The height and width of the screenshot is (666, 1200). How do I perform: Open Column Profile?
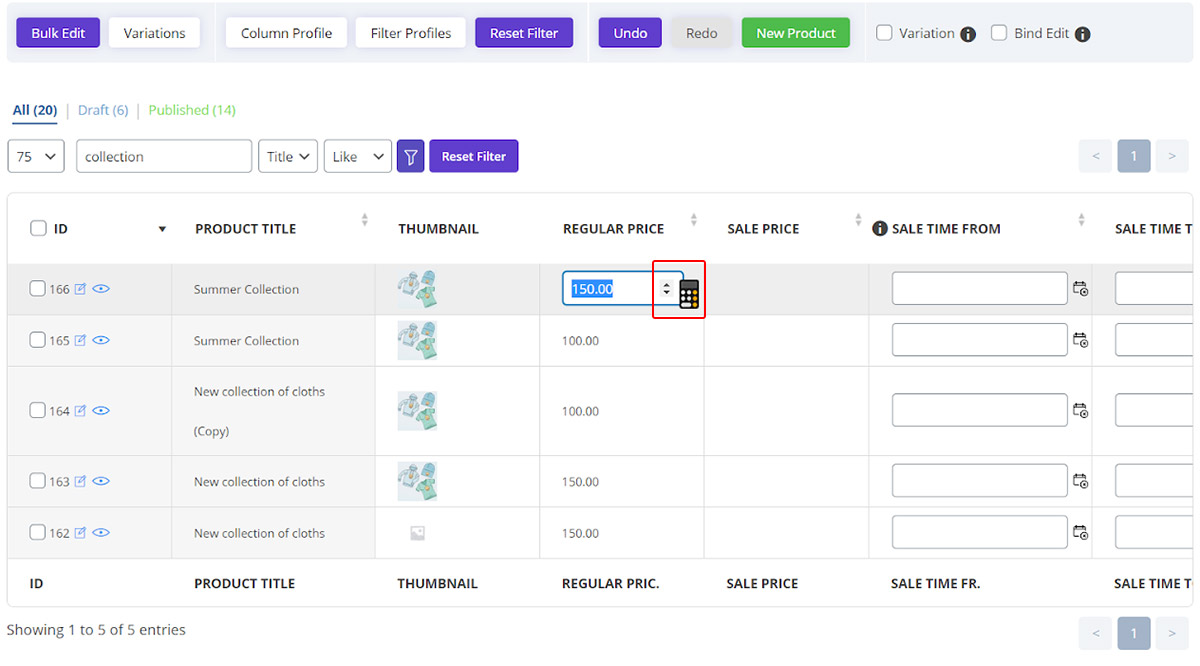(287, 33)
